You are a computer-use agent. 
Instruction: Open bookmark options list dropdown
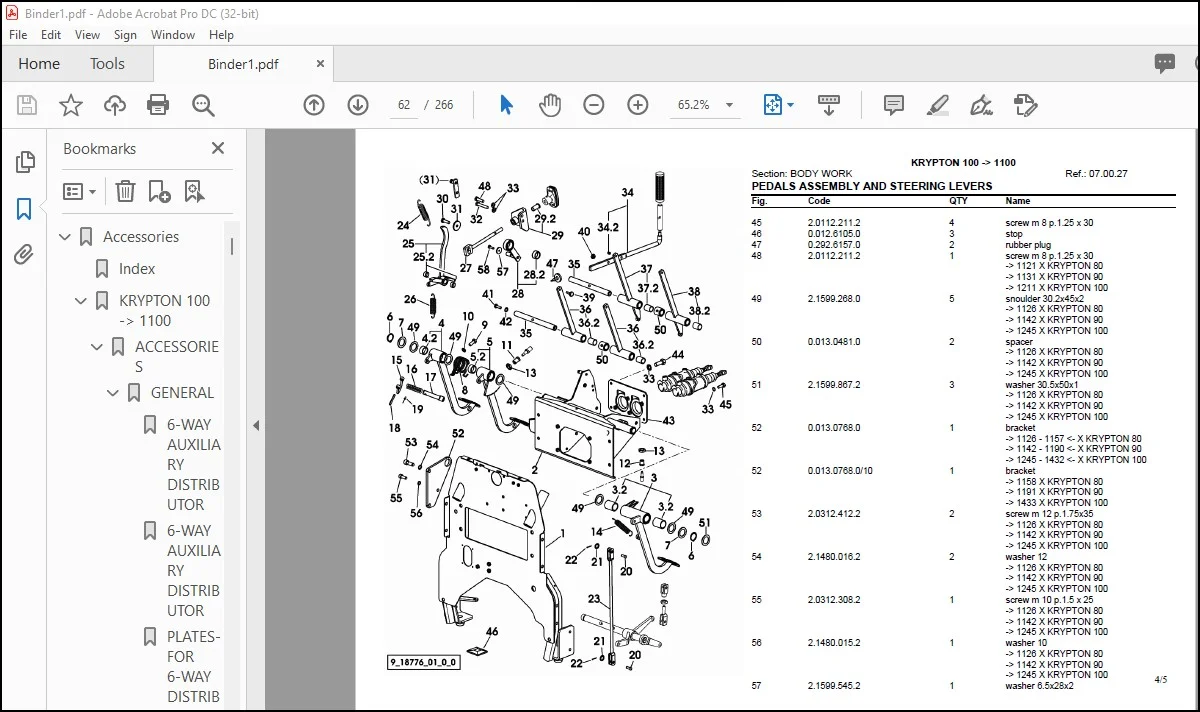pyautogui.click(x=80, y=191)
